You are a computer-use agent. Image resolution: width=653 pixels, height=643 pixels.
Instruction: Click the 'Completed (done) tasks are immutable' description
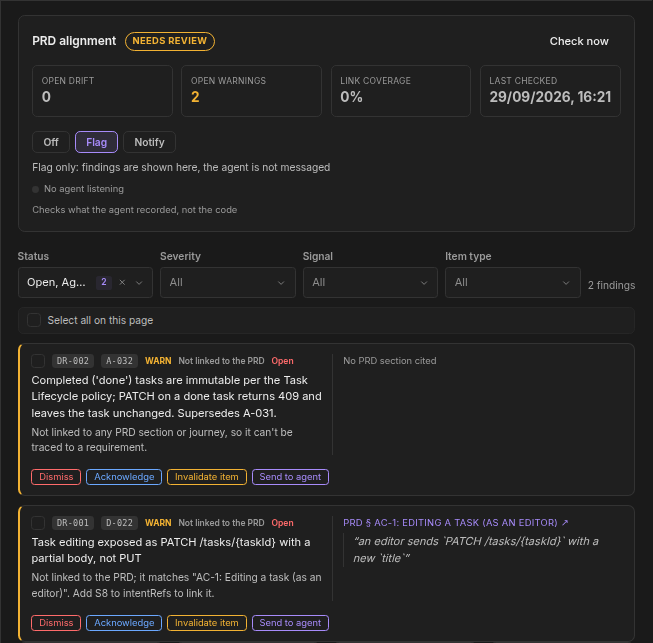[176, 396]
